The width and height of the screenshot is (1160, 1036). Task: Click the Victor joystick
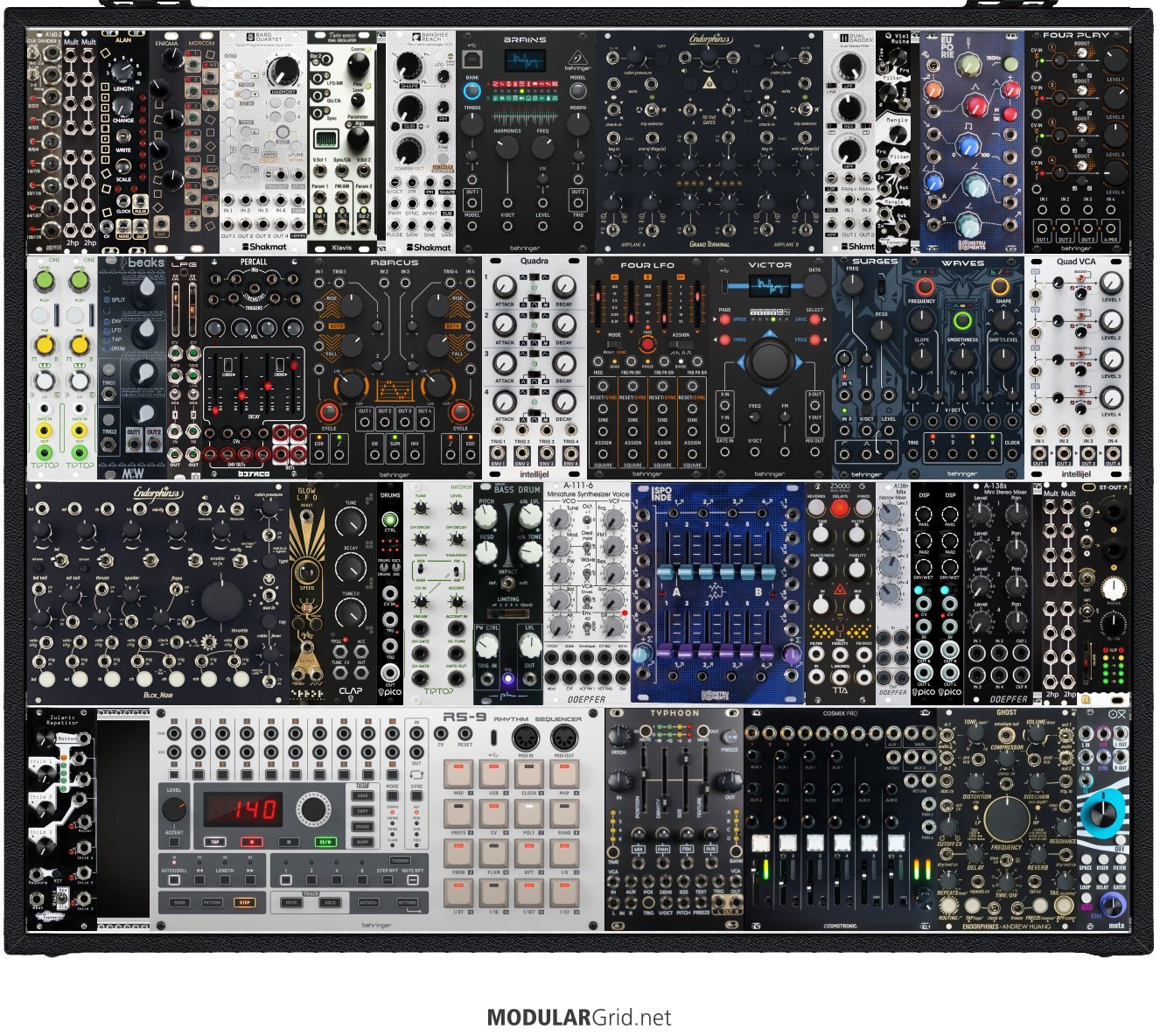pos(769,360)
